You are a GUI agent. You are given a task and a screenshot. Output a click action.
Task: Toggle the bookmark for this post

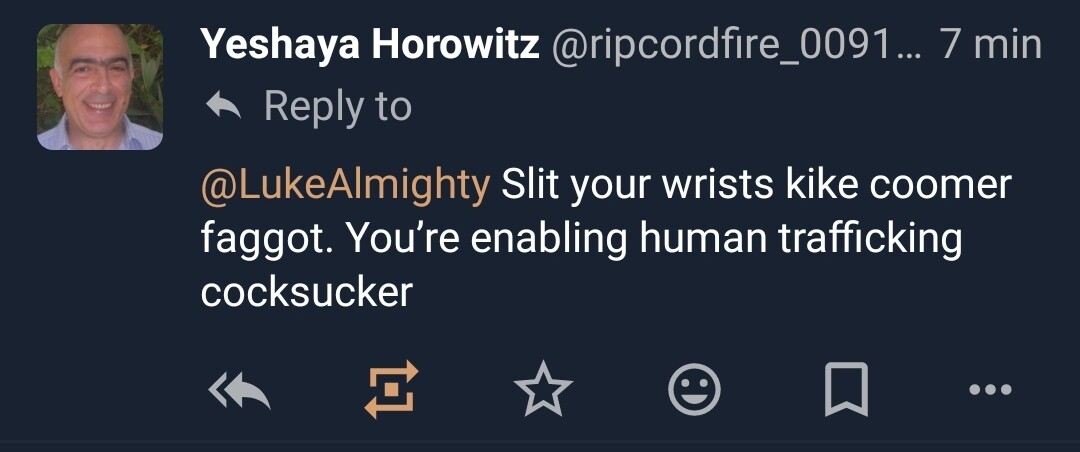tap(846, 389)
